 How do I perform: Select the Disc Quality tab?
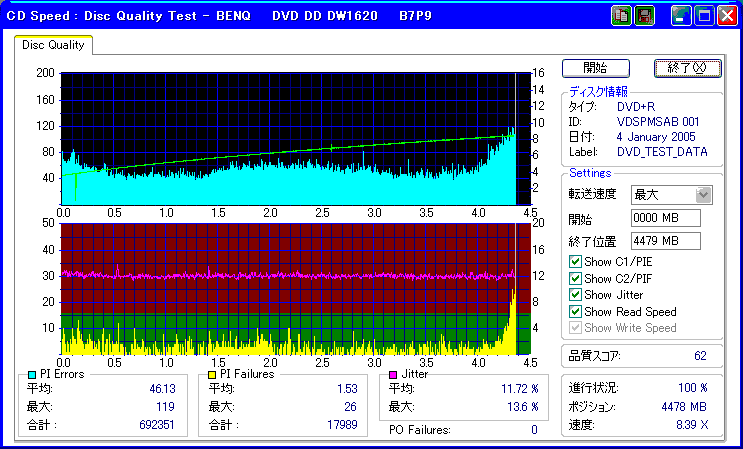[53, 45]
